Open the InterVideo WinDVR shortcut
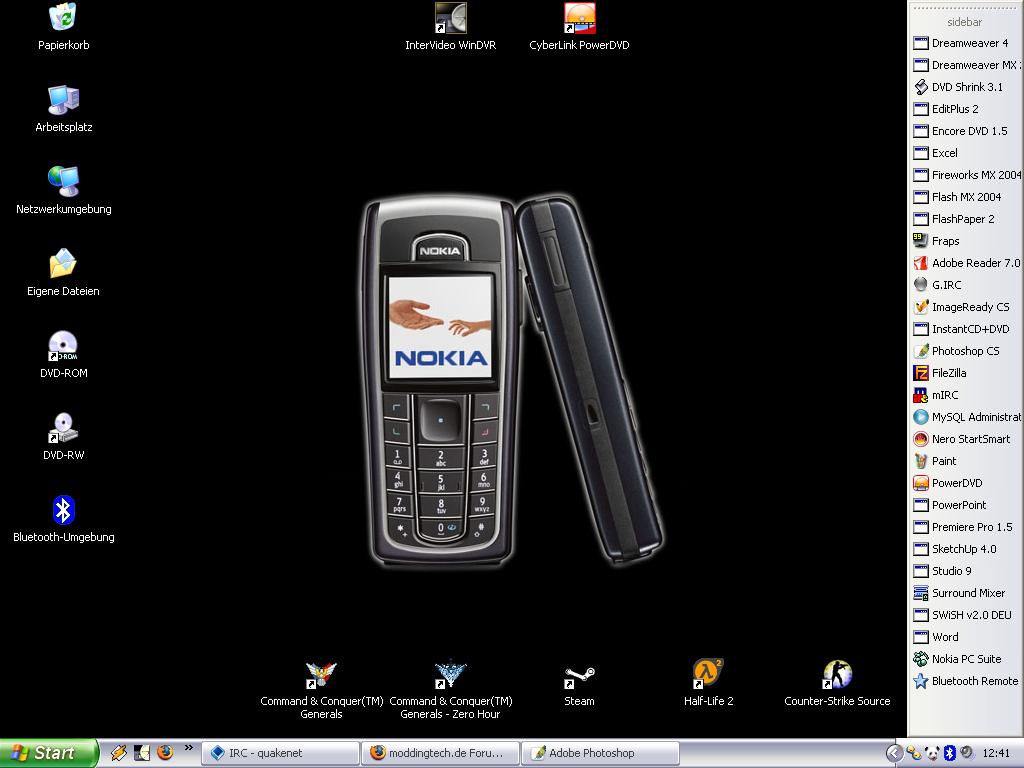The width and height of the screenshot is (1024, 768). (x=450, y=19)
